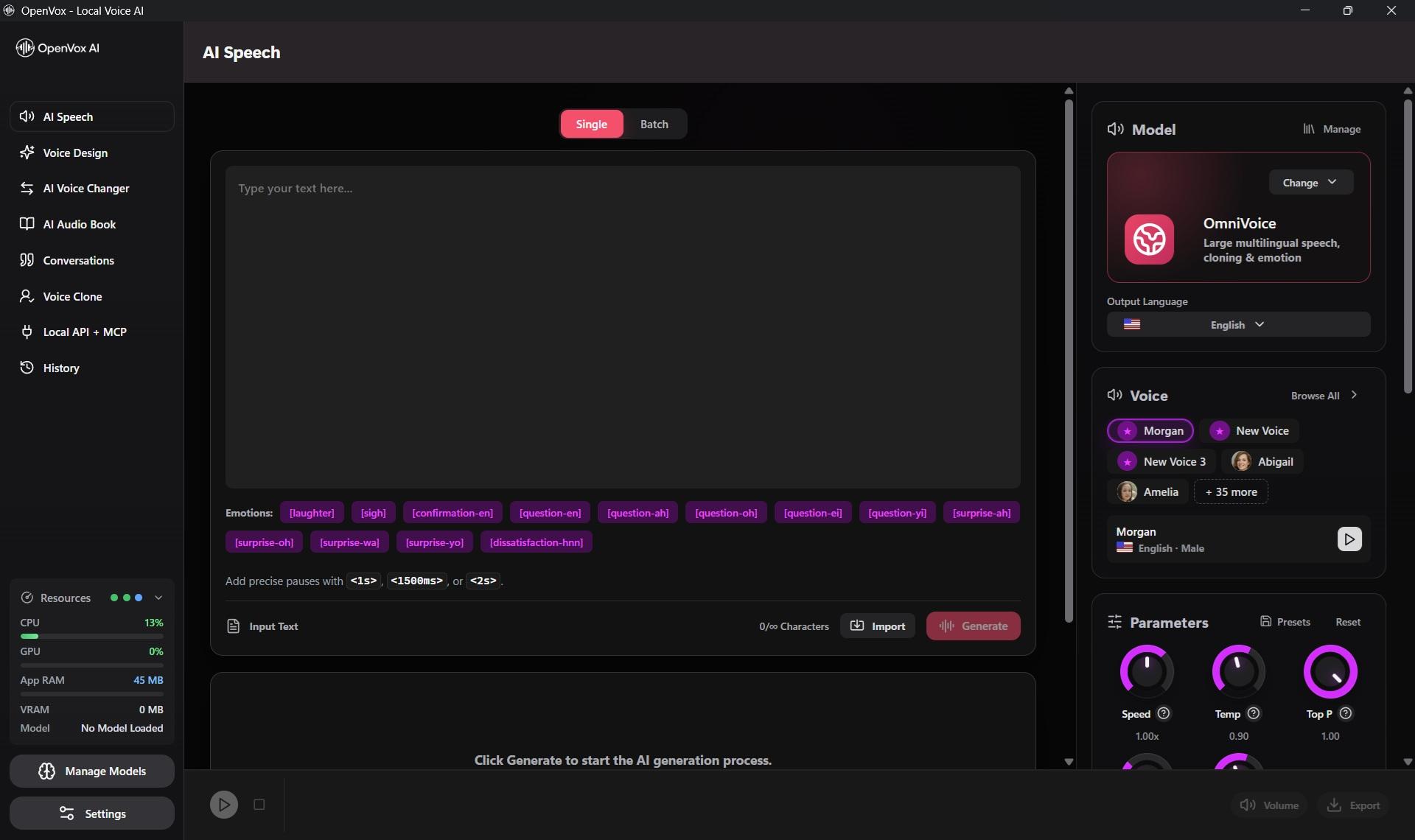
Task: Insert the [laughter] emotion tag
Action: tap(312, 513)
